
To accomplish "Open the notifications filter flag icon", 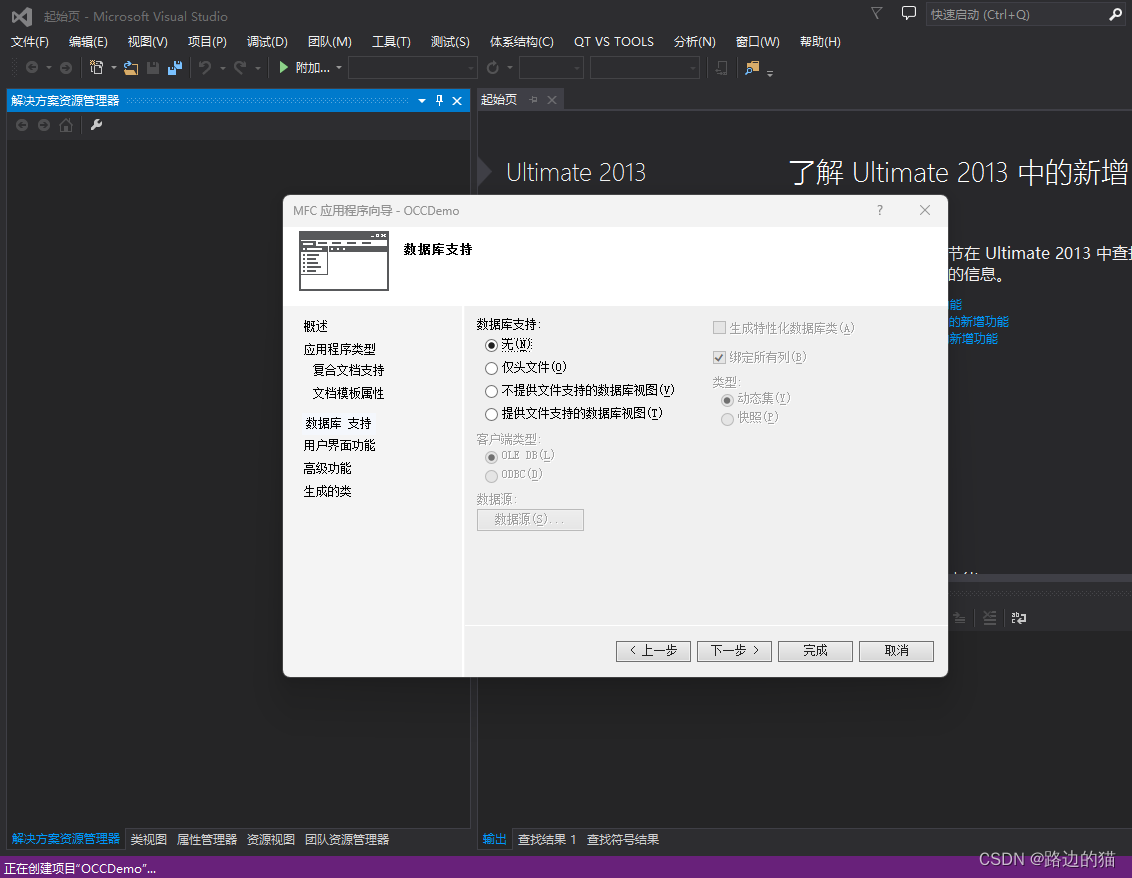I will pyautogui.click(x=876, y=14).
